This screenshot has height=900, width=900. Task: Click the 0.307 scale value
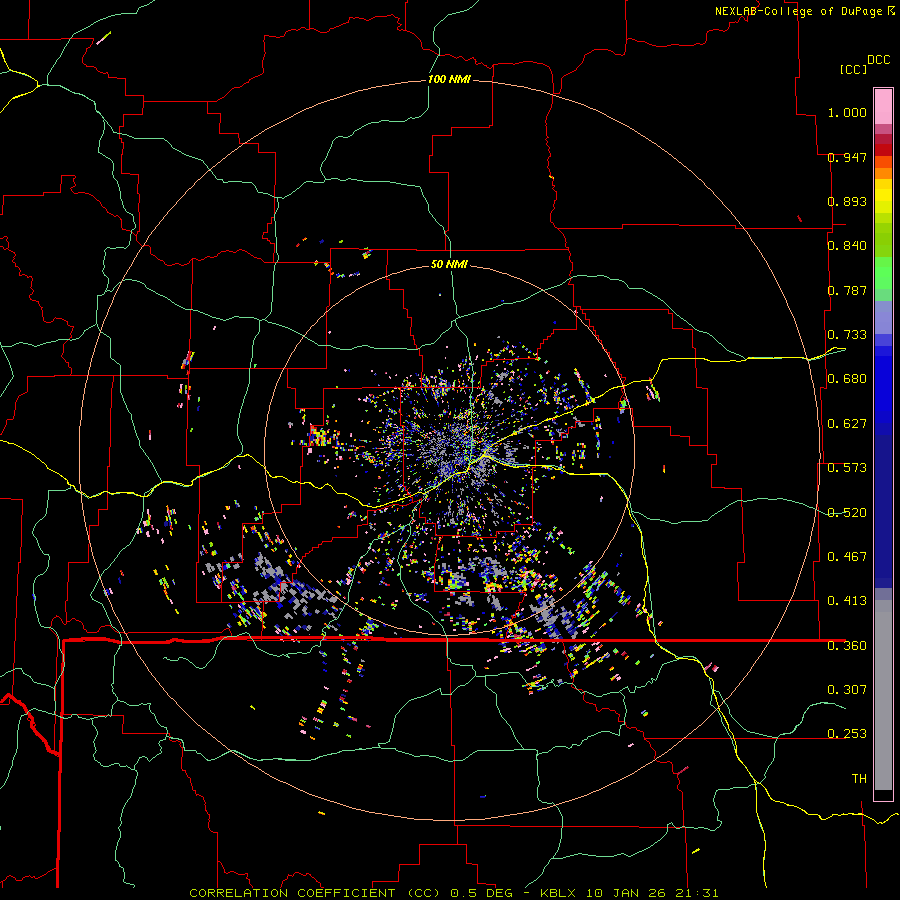click(847, 689)
